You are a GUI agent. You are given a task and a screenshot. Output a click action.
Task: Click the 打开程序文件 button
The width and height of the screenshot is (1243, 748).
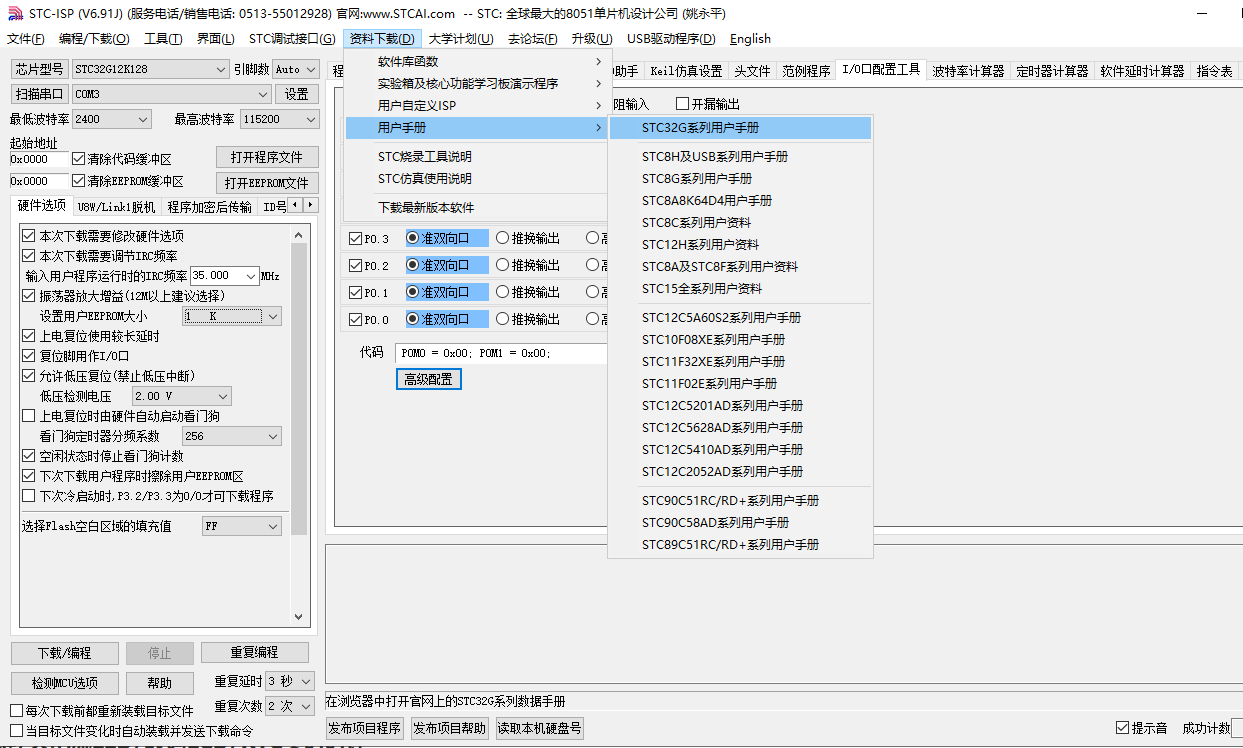click(x=267, y=158)
